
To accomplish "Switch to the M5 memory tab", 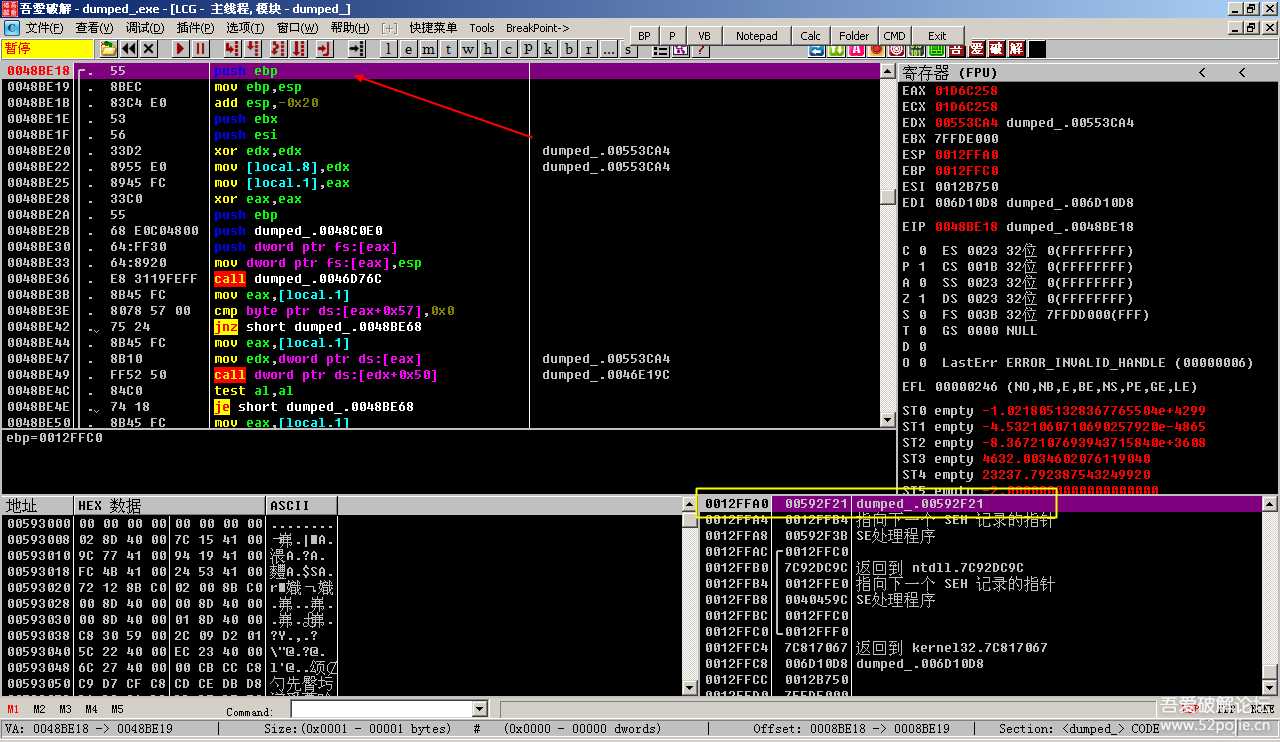I will [117, 710].
